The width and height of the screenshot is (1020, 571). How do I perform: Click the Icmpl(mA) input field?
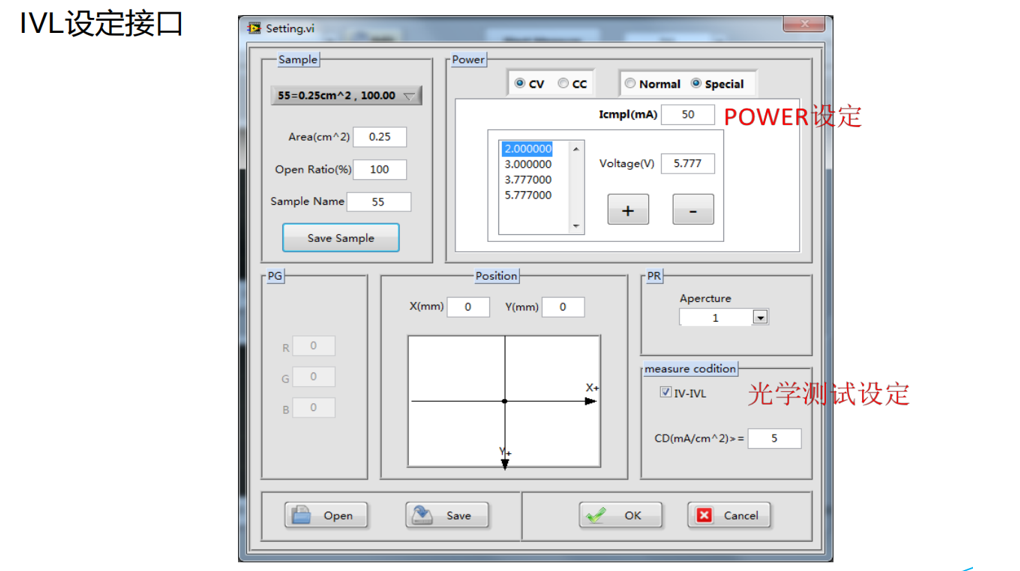[x=687, y=114]
